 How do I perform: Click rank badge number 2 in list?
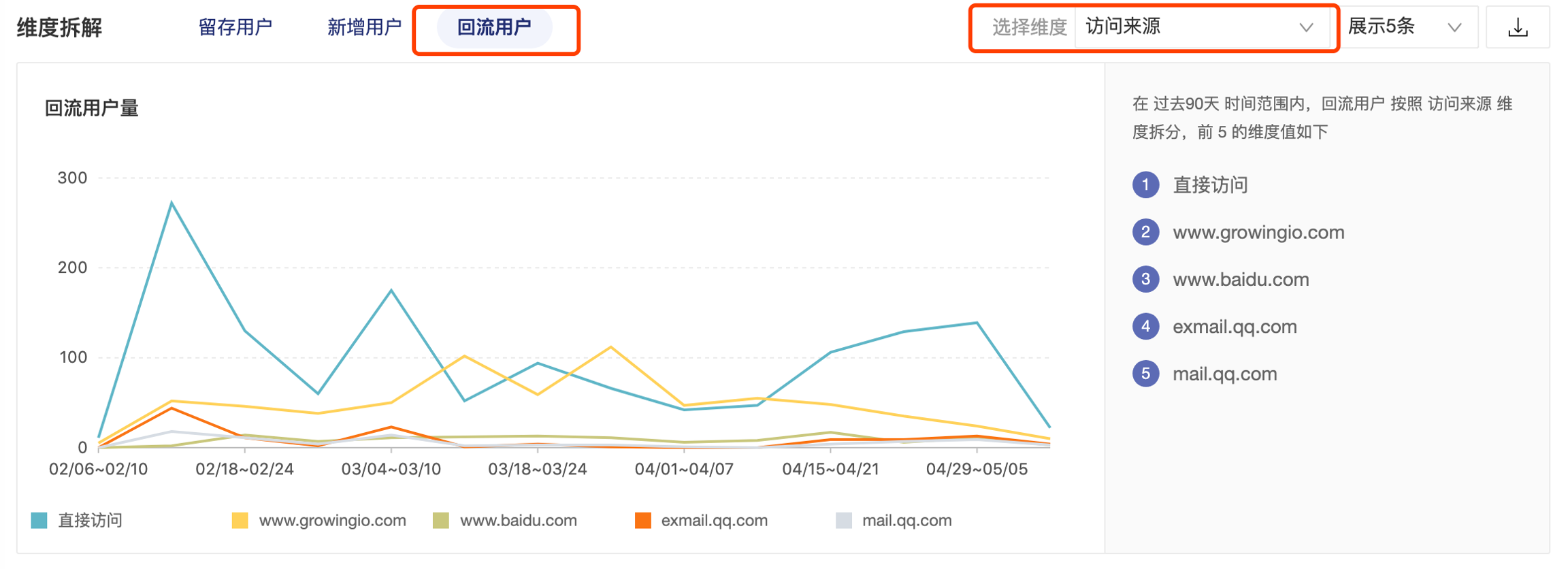(x=1145, y=232)
